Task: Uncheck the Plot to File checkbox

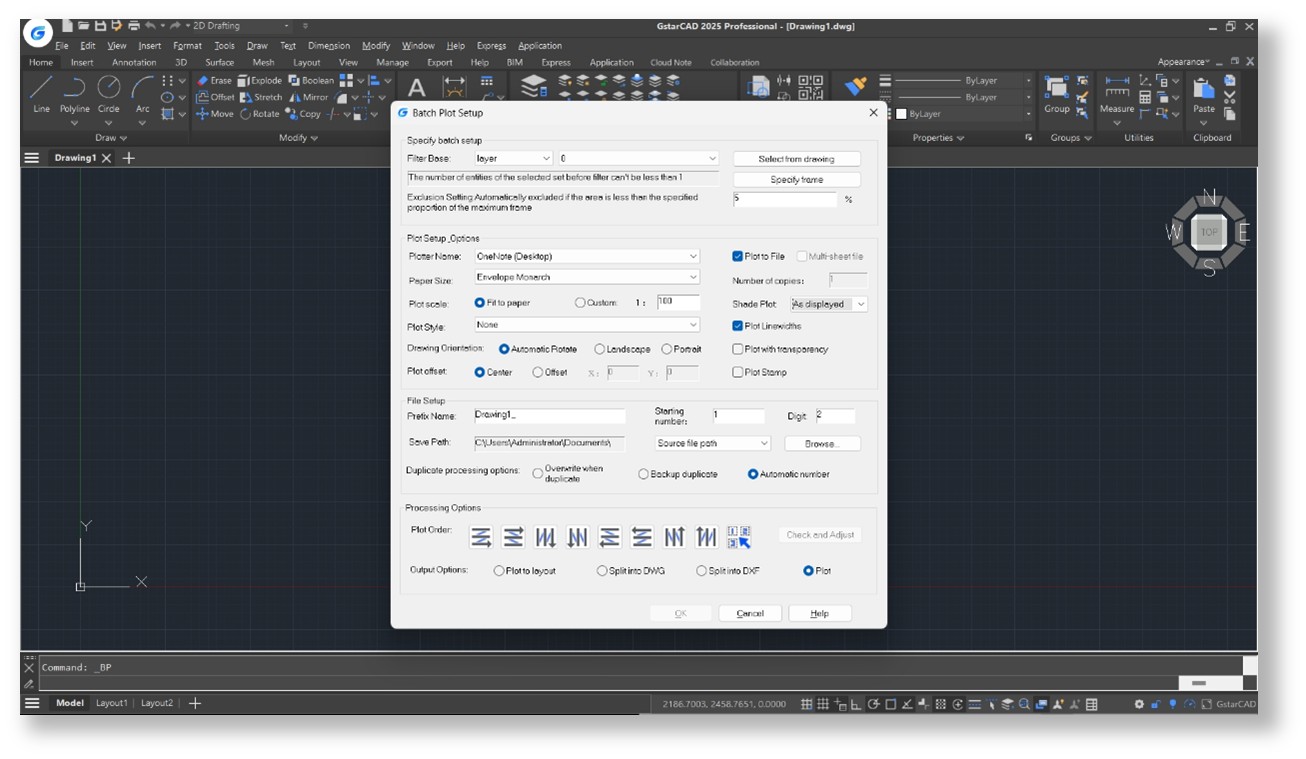Action: (738, 257)
